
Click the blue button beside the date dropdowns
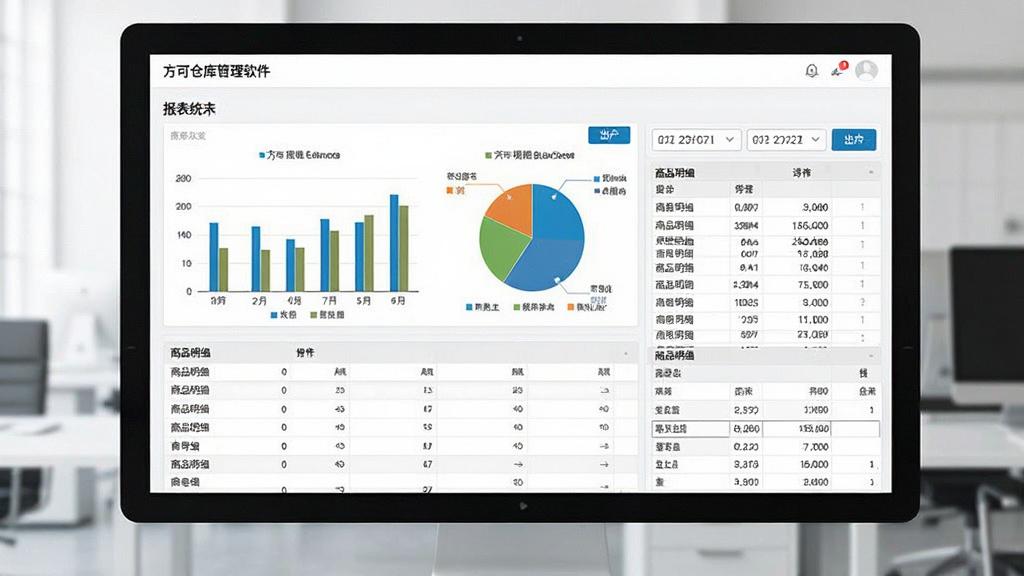[x=854, y=140]
